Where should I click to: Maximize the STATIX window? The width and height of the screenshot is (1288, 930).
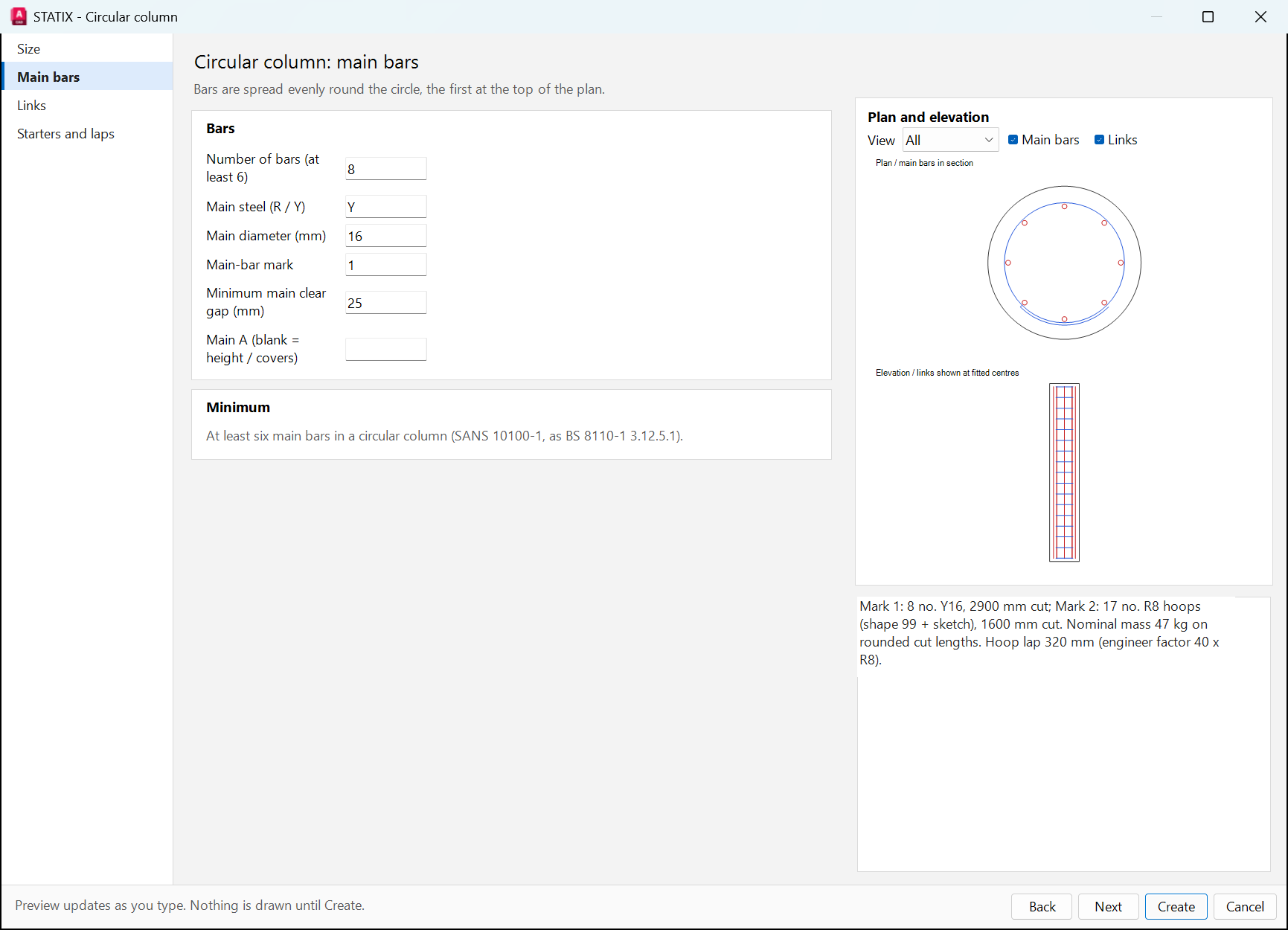(1208, 16)
